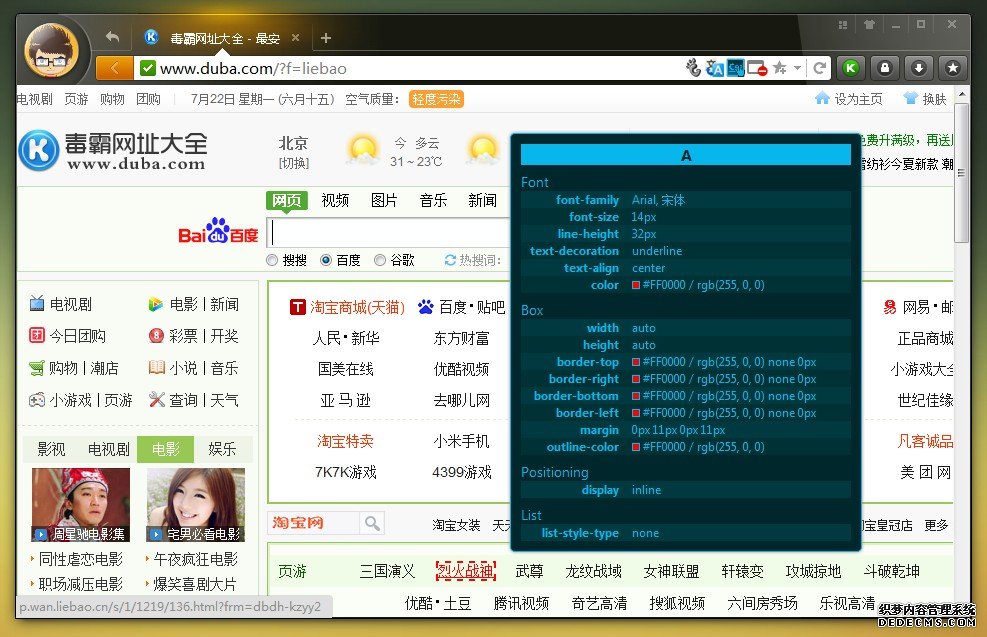
Task: Click the mouse gesture extension icon
Action: 694,67
